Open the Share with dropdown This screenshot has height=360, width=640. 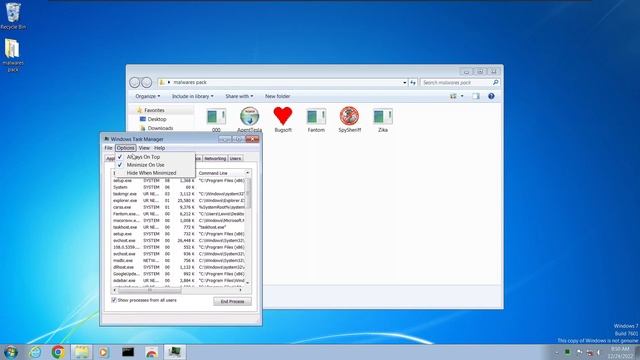[239, 96]
